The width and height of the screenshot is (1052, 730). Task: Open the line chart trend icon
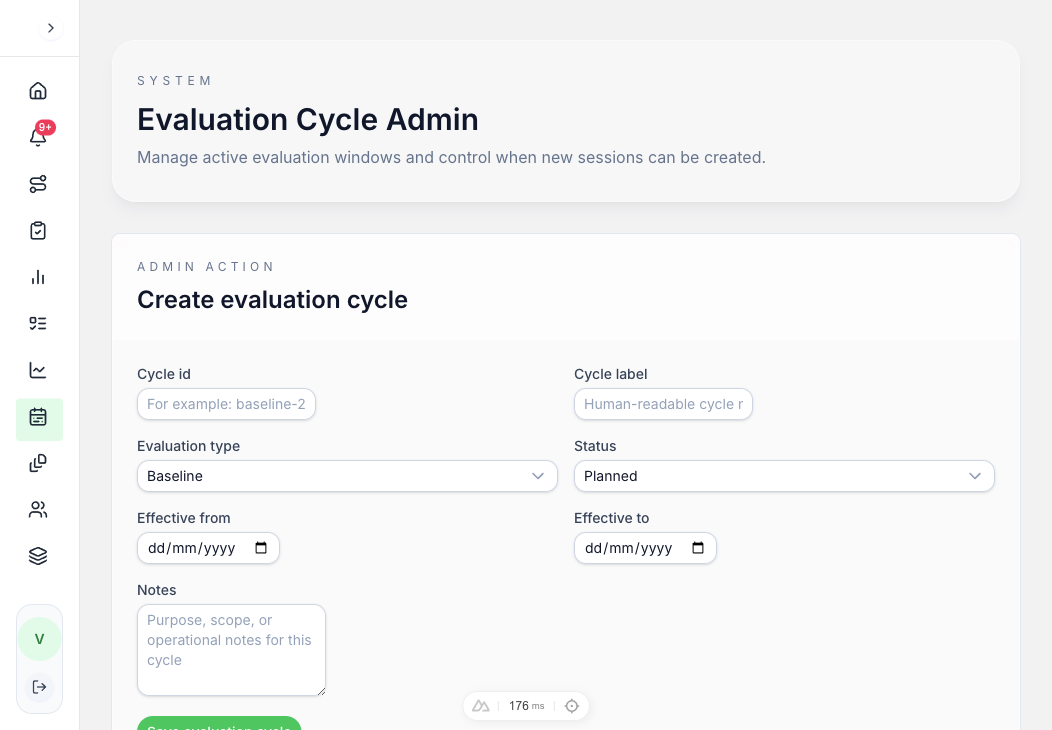38,370
